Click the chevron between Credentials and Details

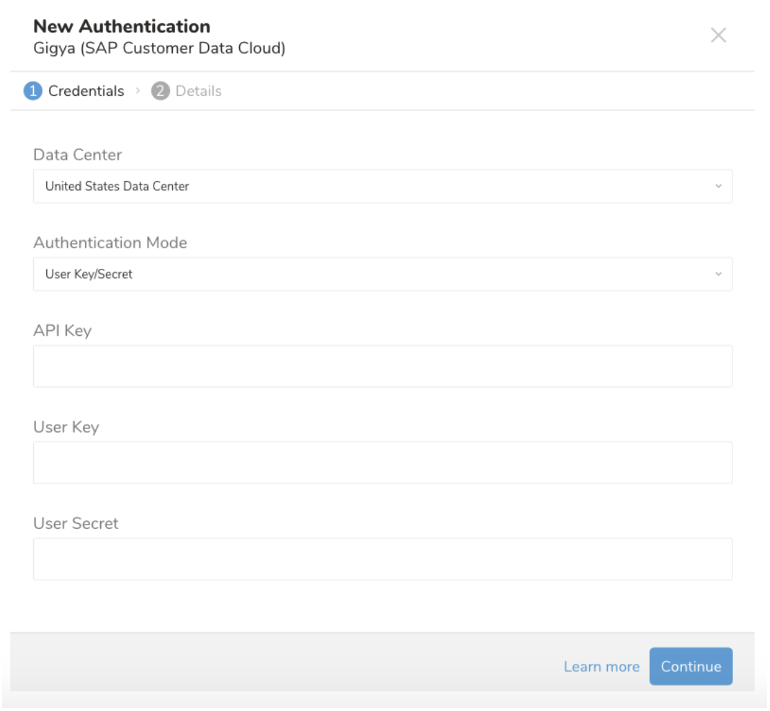pos(138,91)
